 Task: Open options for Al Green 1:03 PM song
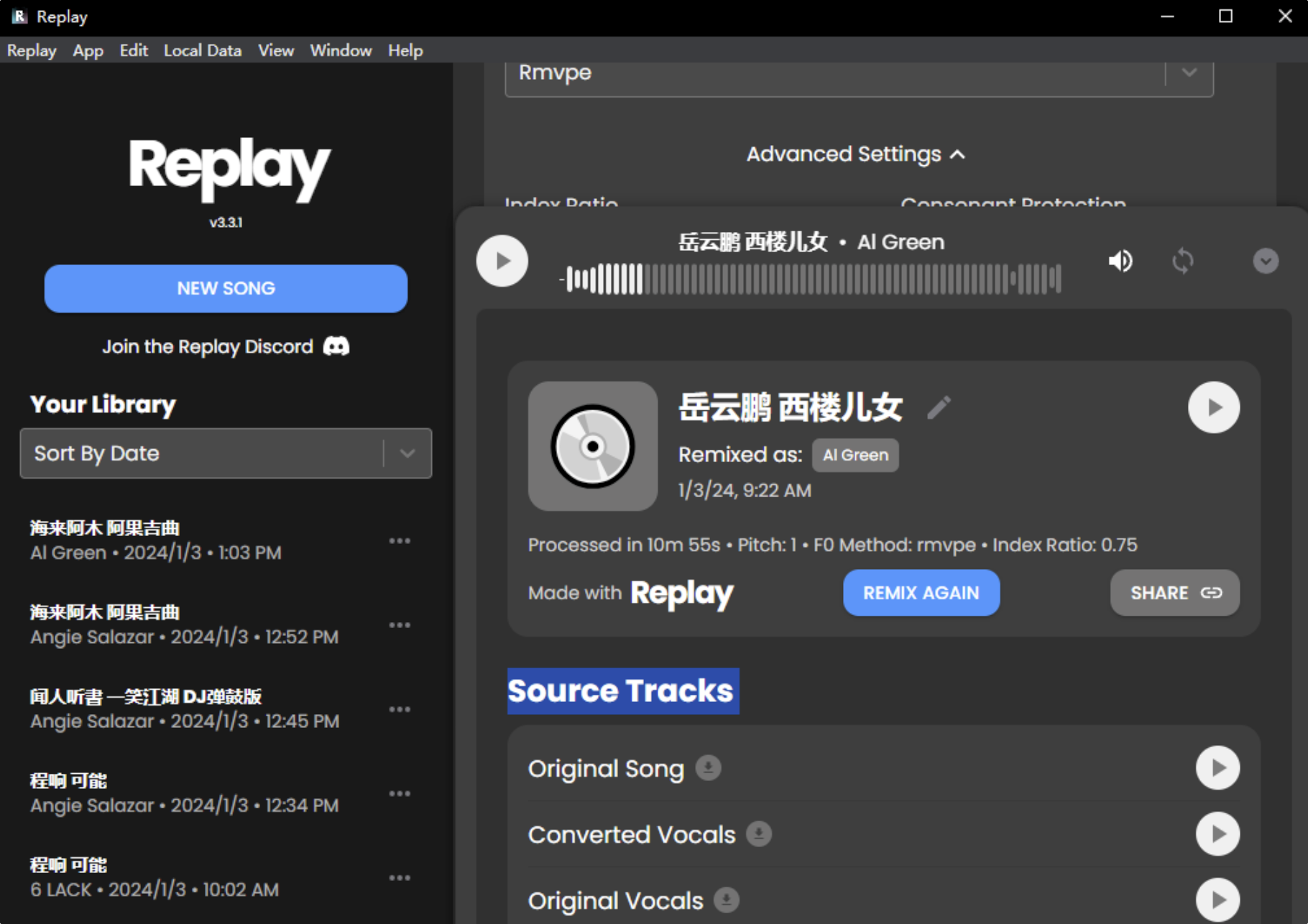pos(400,540)
